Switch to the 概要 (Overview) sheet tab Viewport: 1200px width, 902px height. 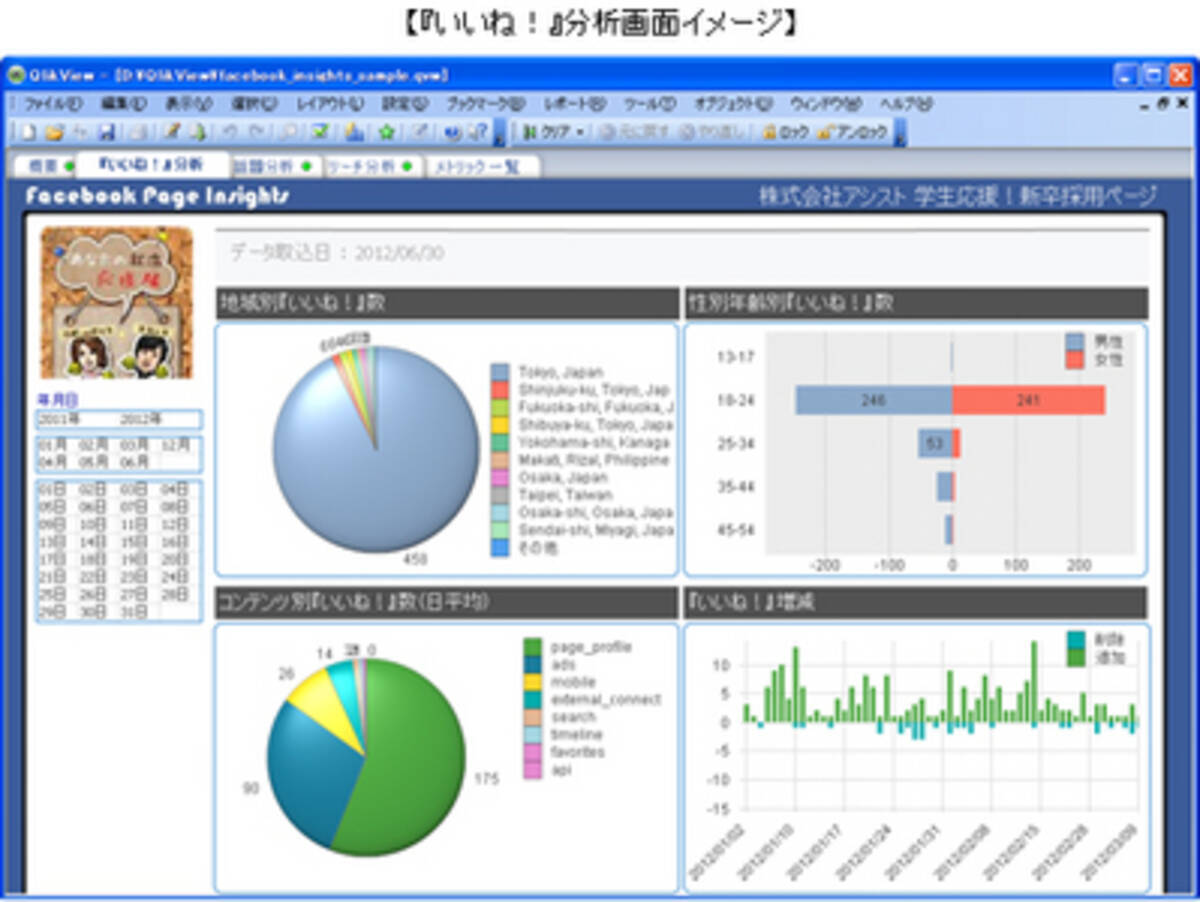(x=42, y=166)
